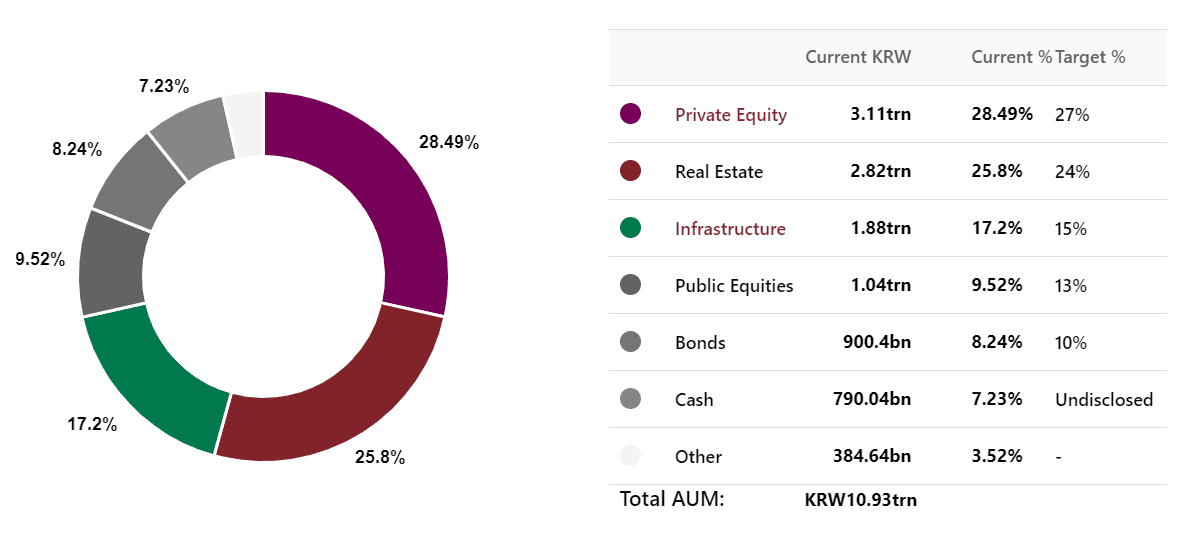1198x538 pixels.
Task: Open the Infrastructure link
Action: pyautogui.click(x=730, y=228)
